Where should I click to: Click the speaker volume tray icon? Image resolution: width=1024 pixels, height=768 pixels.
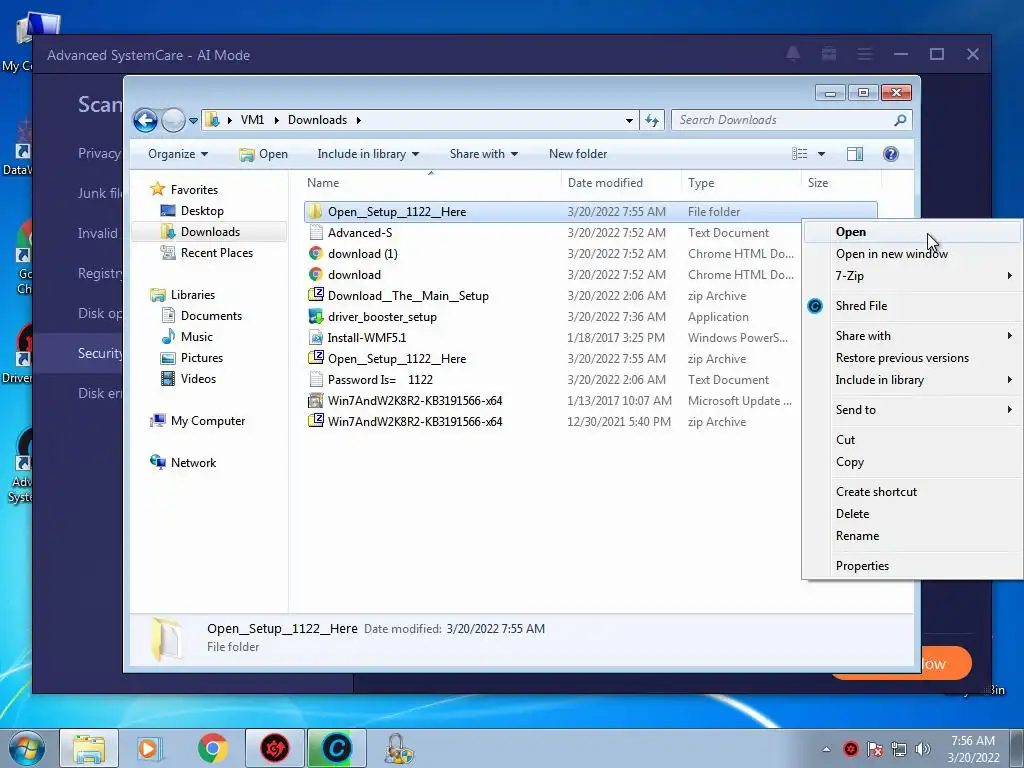click(x=923, y=749)
